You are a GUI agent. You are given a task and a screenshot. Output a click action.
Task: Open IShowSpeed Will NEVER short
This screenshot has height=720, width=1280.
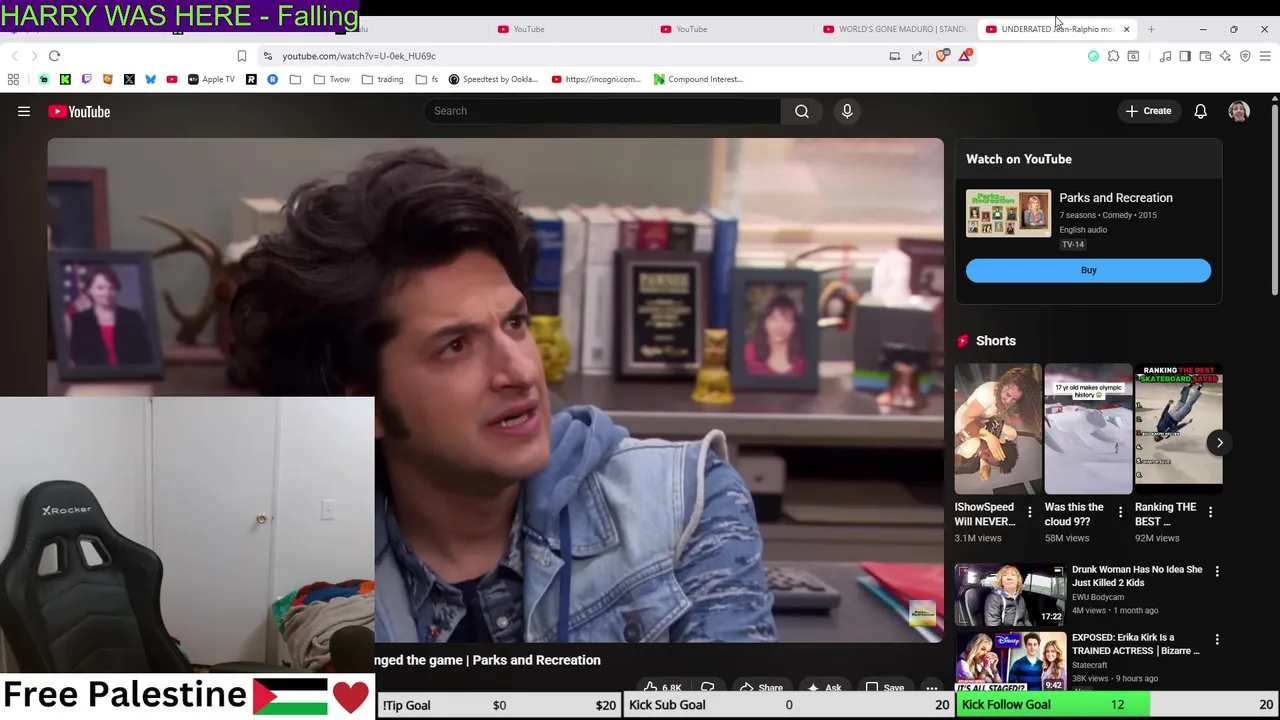[998, 429]
